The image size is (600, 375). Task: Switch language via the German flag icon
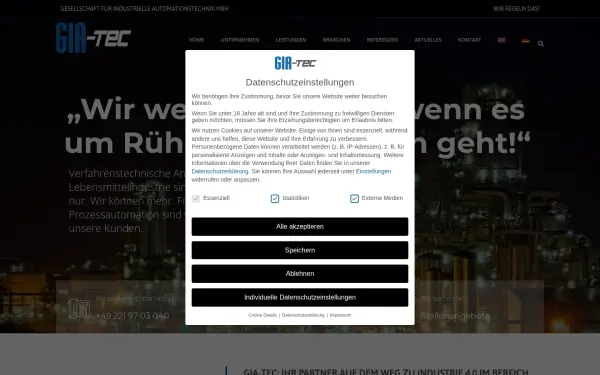pyautogui.click(x=525, y=40)
